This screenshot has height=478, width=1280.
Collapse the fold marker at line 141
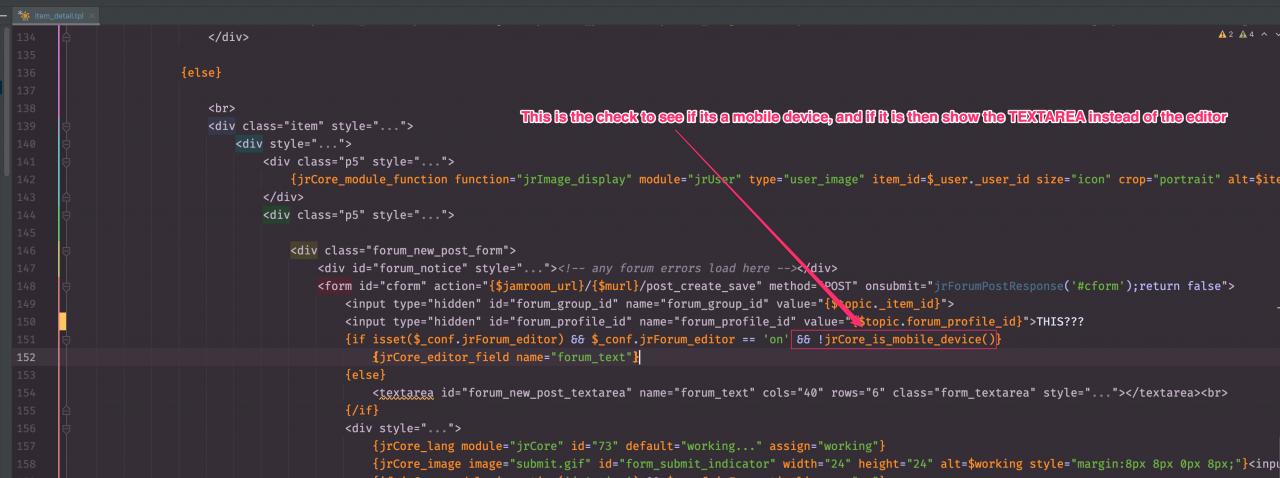pos(66,162)
